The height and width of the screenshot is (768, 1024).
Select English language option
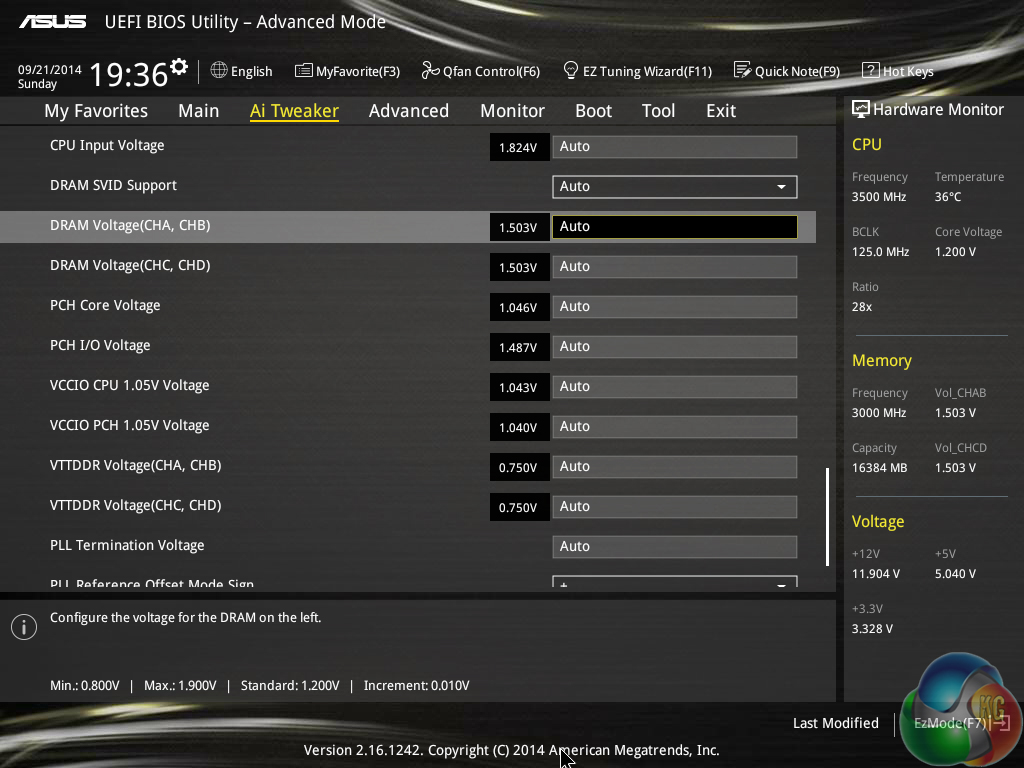click(251, 71)
